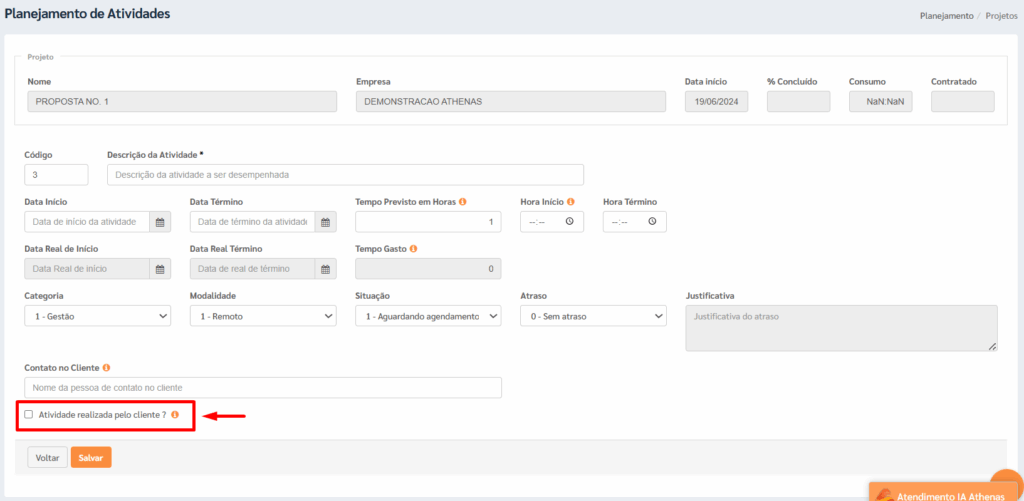Screen dimensions: 1024x501
Task: Click info icon after Atividade realizada pelo cliente
Action: 174,415
